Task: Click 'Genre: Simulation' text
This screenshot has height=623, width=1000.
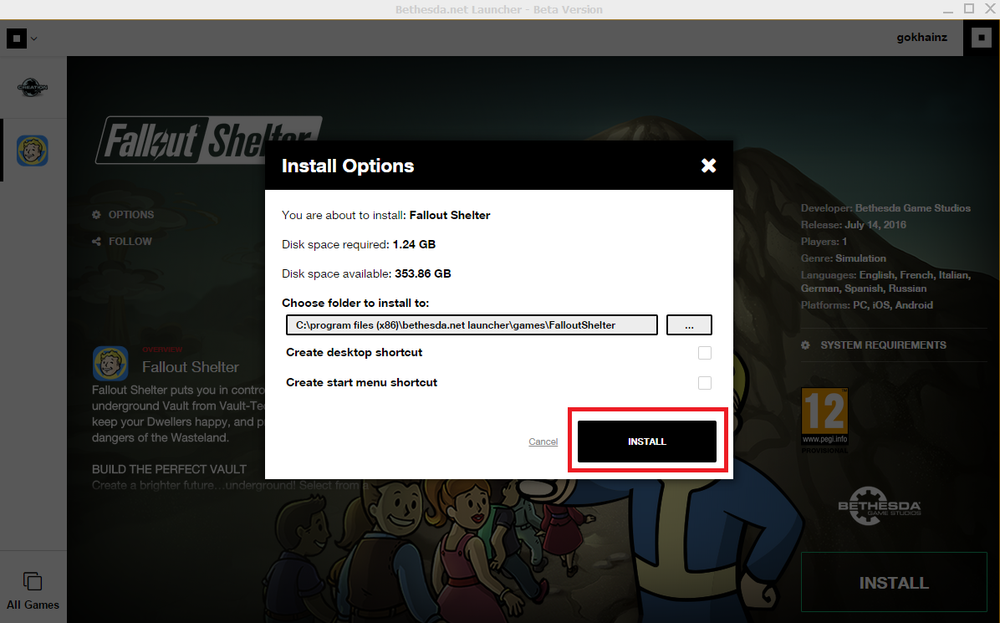Action: click(843, 258)
